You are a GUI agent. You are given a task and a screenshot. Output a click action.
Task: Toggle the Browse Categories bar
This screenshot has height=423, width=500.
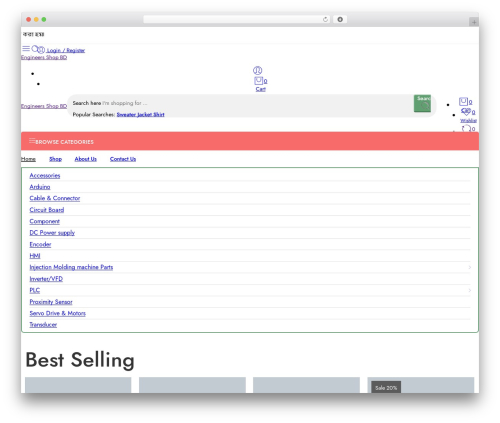point(250,141)
